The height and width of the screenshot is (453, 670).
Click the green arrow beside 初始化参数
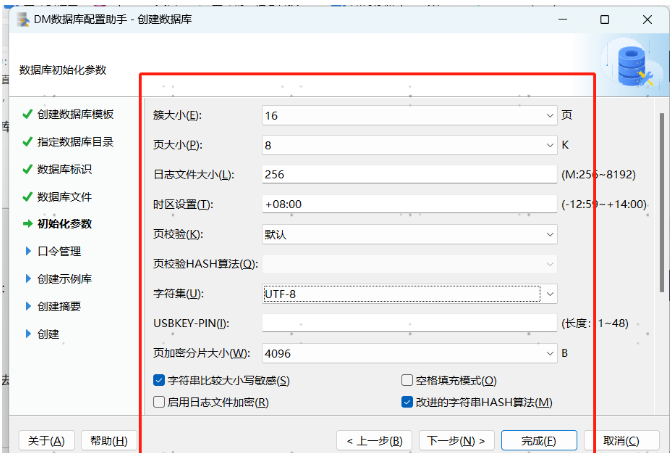coord(28,224)
